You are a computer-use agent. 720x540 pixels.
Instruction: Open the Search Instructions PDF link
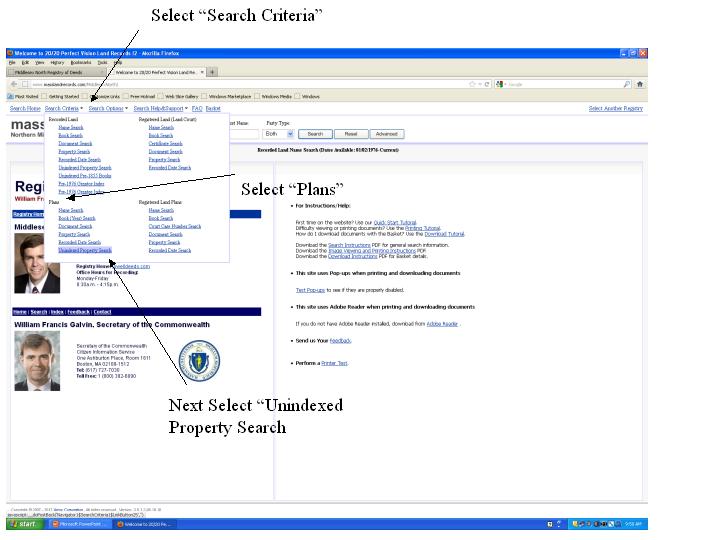coord(349,245)
